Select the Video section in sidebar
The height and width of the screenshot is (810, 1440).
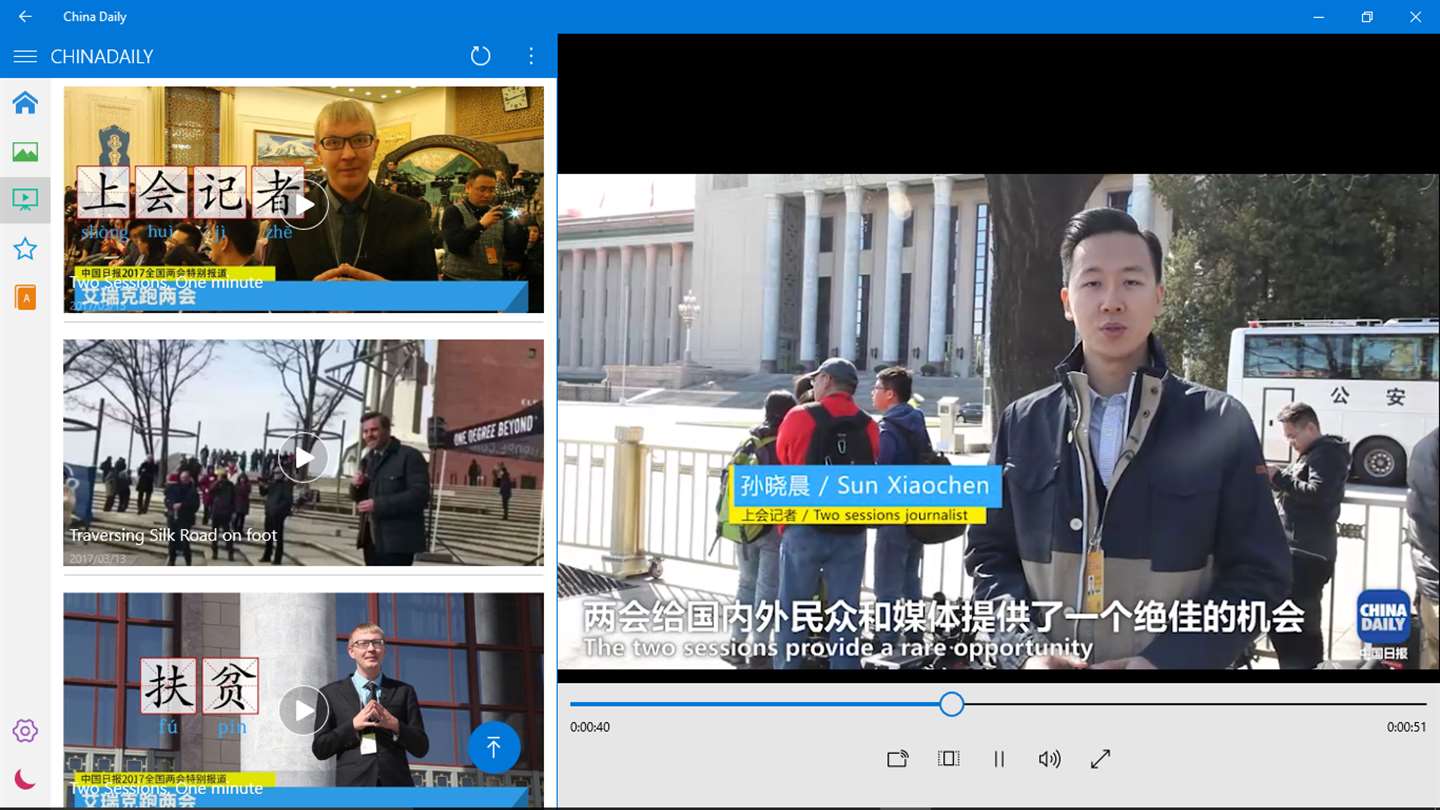click(25, 200)
